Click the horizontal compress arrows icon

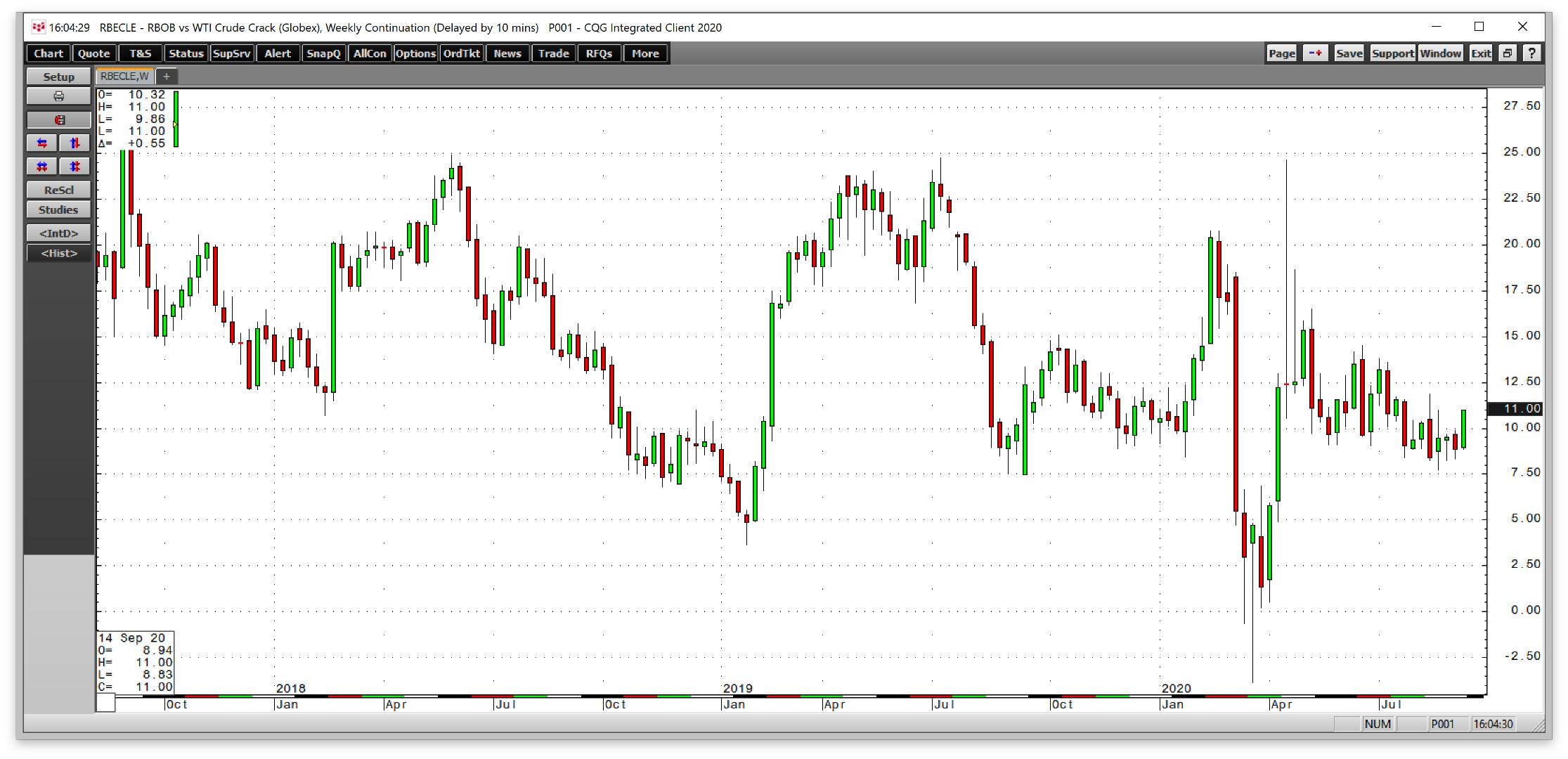pyautogui.click(x=42, y=167)
